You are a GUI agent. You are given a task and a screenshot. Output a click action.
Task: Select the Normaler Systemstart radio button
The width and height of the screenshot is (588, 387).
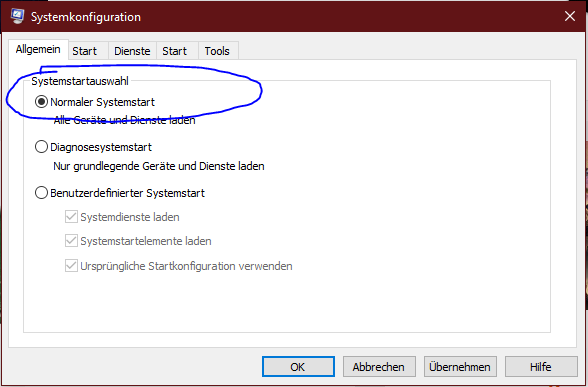[41, 102]
